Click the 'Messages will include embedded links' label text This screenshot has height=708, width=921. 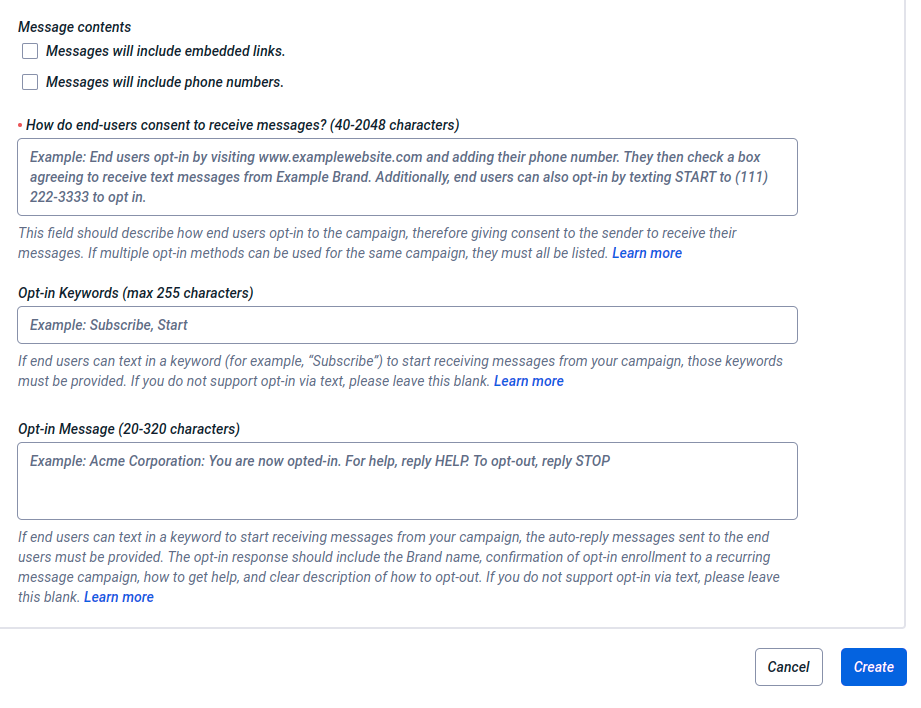[165, 51]
